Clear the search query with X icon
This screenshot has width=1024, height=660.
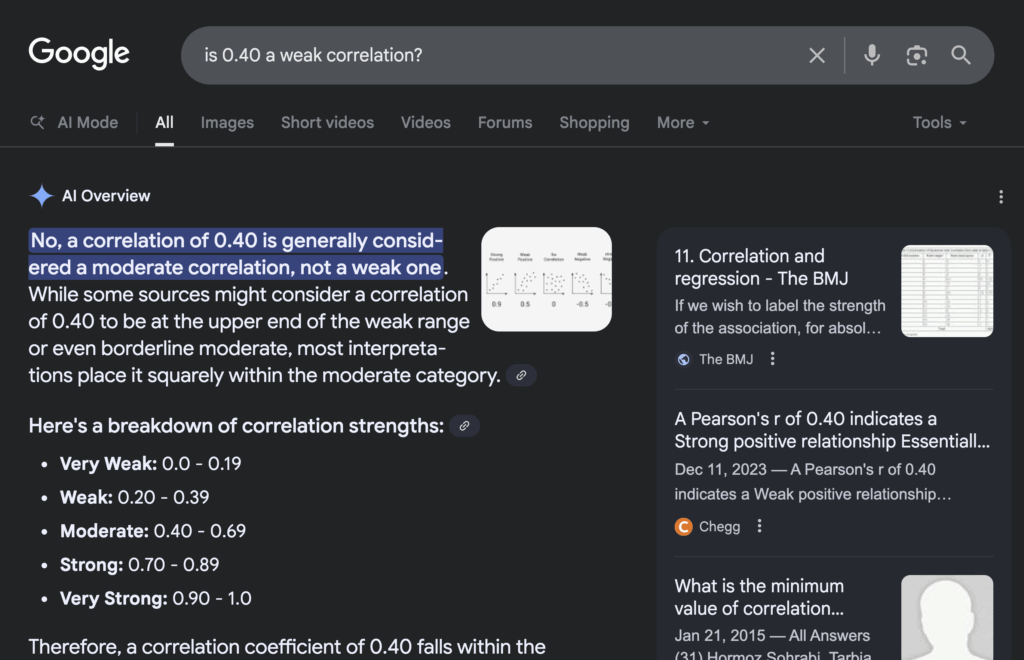coord(817,55)
